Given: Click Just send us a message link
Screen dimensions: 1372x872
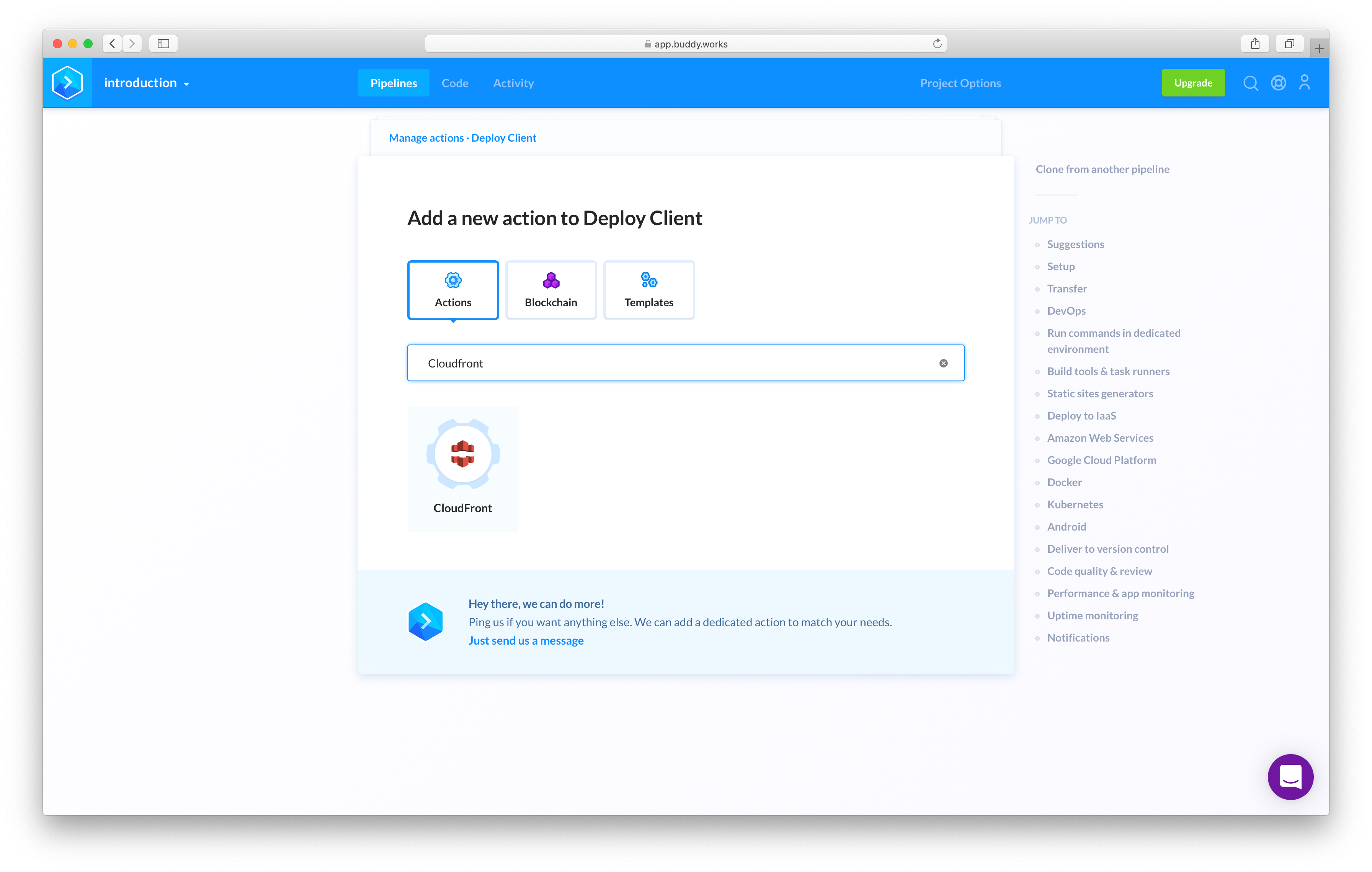Looking at the screenshot, I should (525, 641).
